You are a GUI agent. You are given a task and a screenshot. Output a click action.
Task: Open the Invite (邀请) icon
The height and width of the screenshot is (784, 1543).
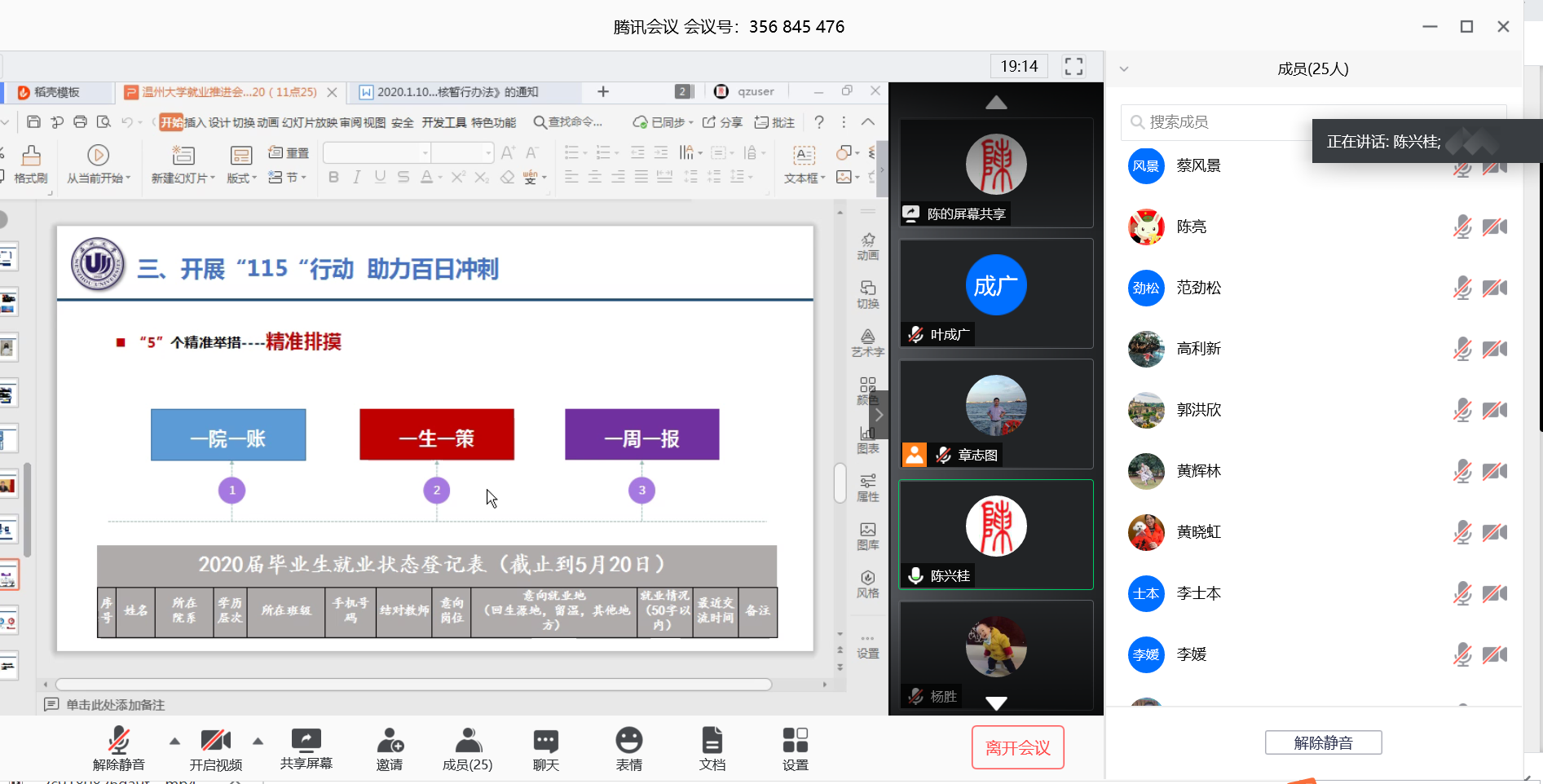click(389, 740)
